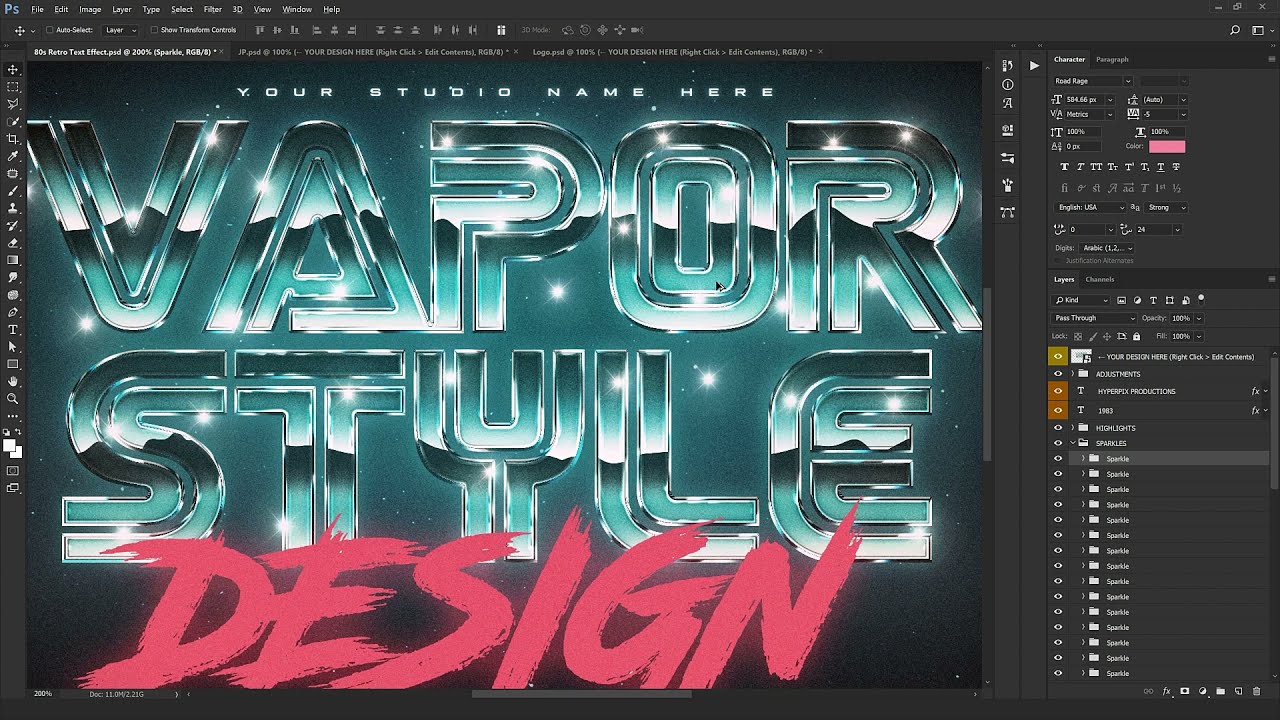Click the tracking value field showing -5
Image resolution: width=1280 pixels, height=720 pixels.
[x=1160, y=114]
